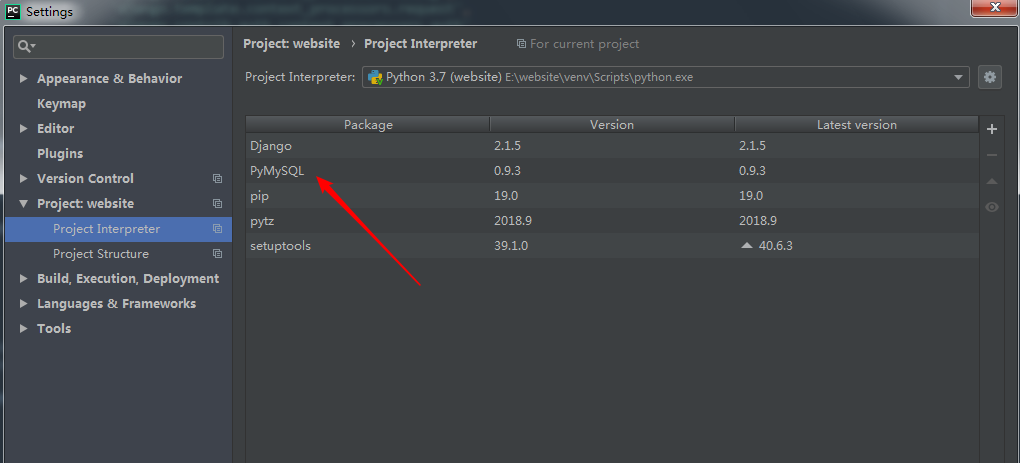Click the setuptools version 39.1.0 cell
Viewport: 1020px width, 463px height.
(511, 246)
